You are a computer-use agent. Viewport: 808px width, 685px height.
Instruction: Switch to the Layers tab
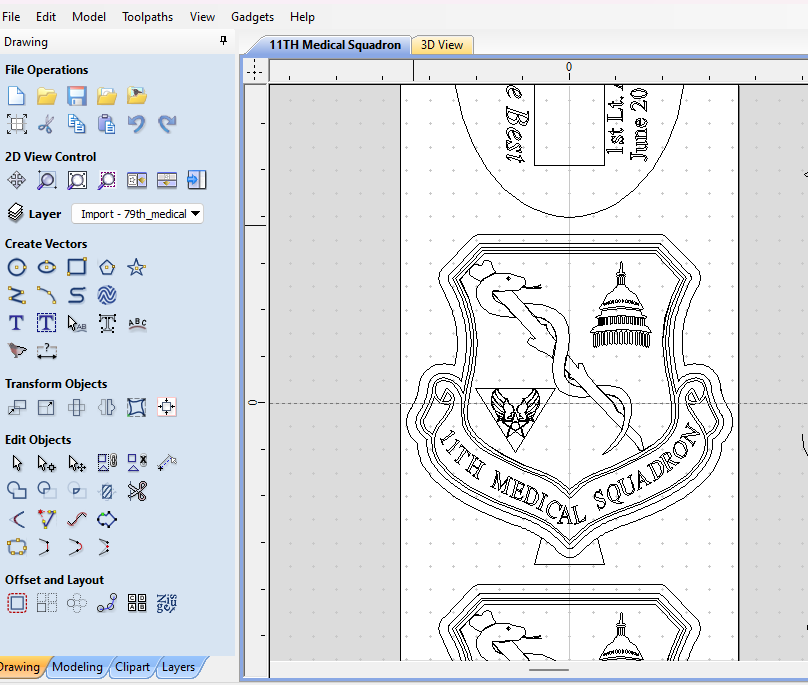tap(178, 667)
